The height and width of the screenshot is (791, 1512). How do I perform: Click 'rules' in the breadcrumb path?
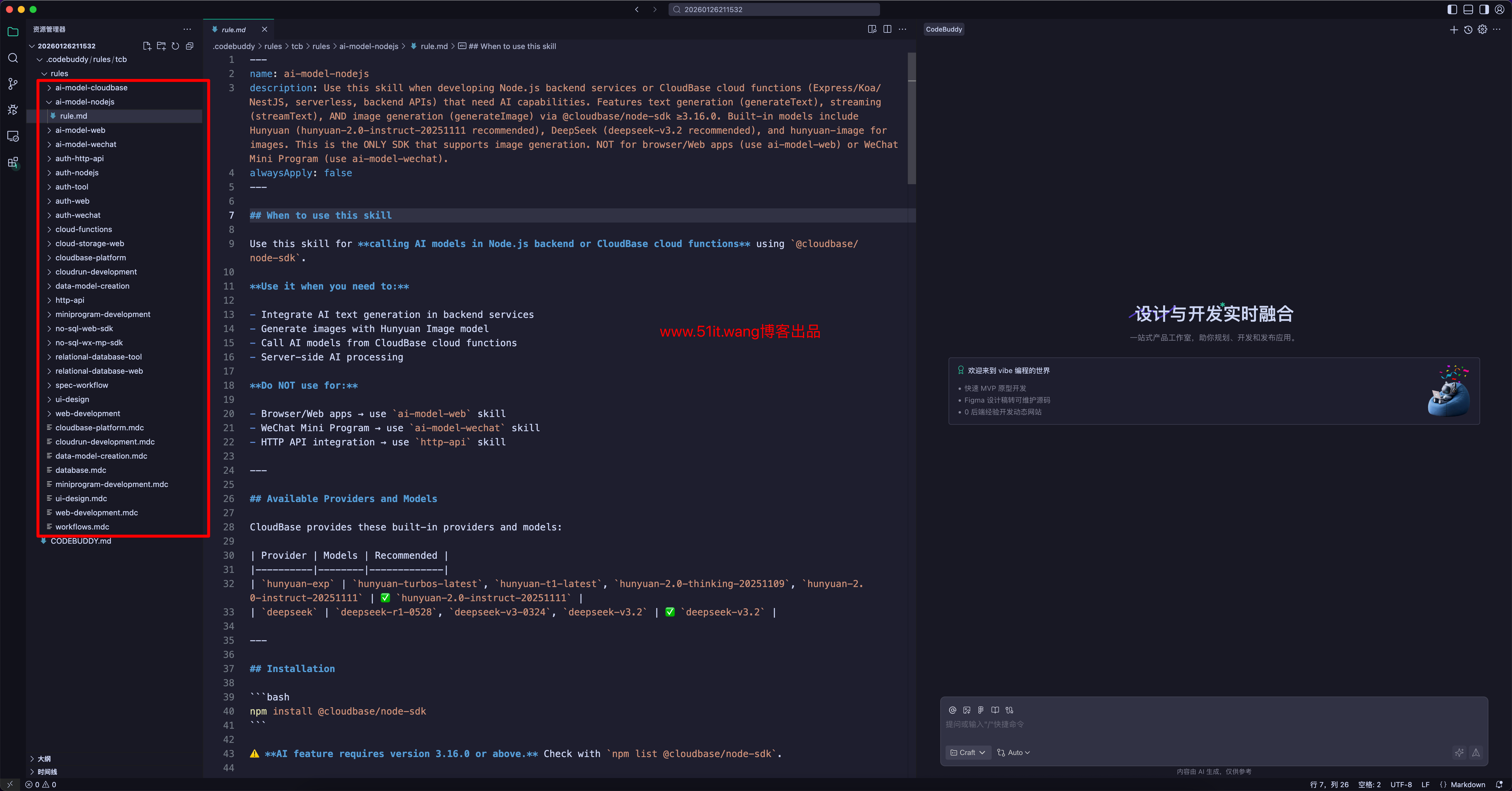pyautogui.click(x=273, y=46)
